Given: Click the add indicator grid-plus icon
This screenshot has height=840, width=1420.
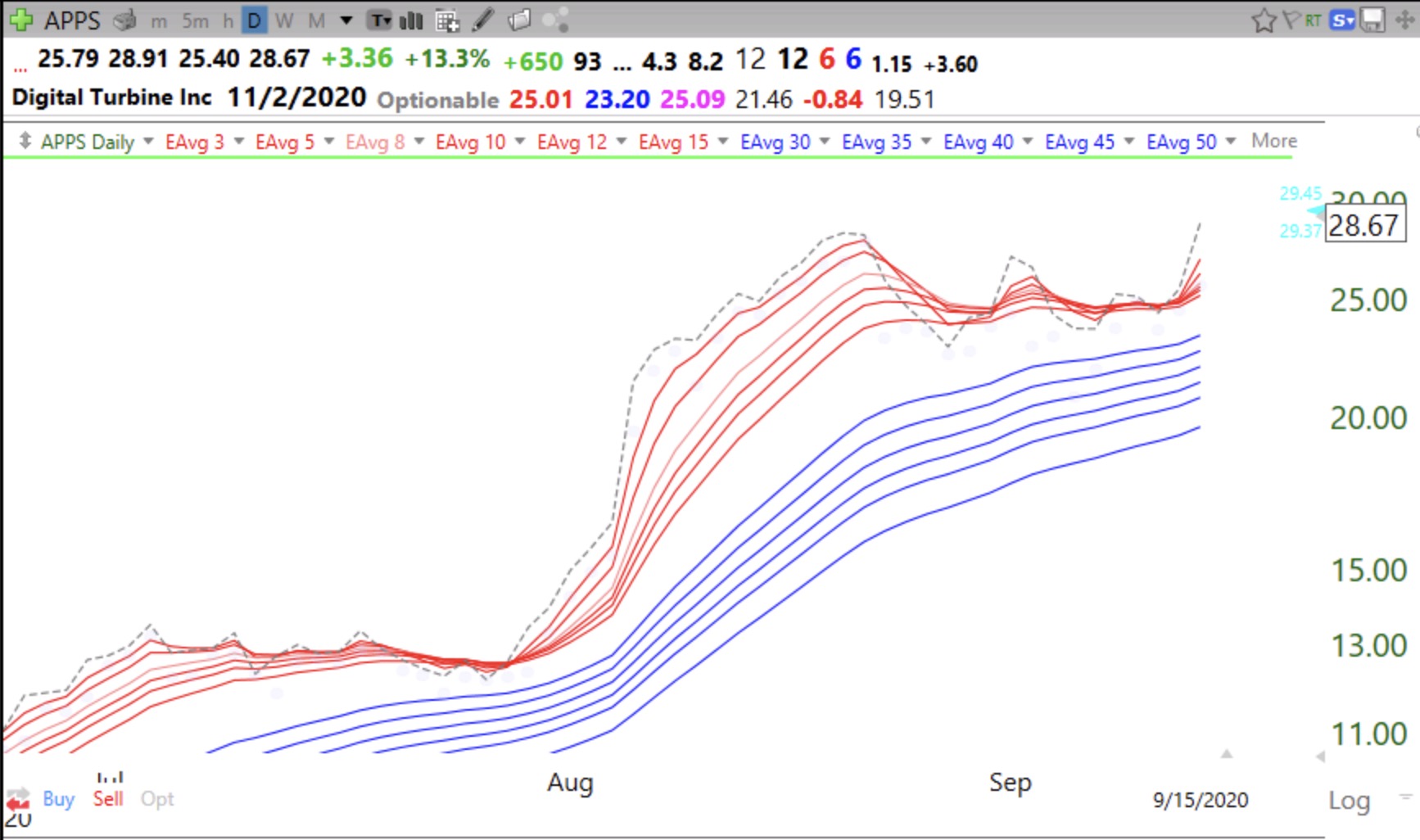Looking at the screenshot, I should click(447, 20).
